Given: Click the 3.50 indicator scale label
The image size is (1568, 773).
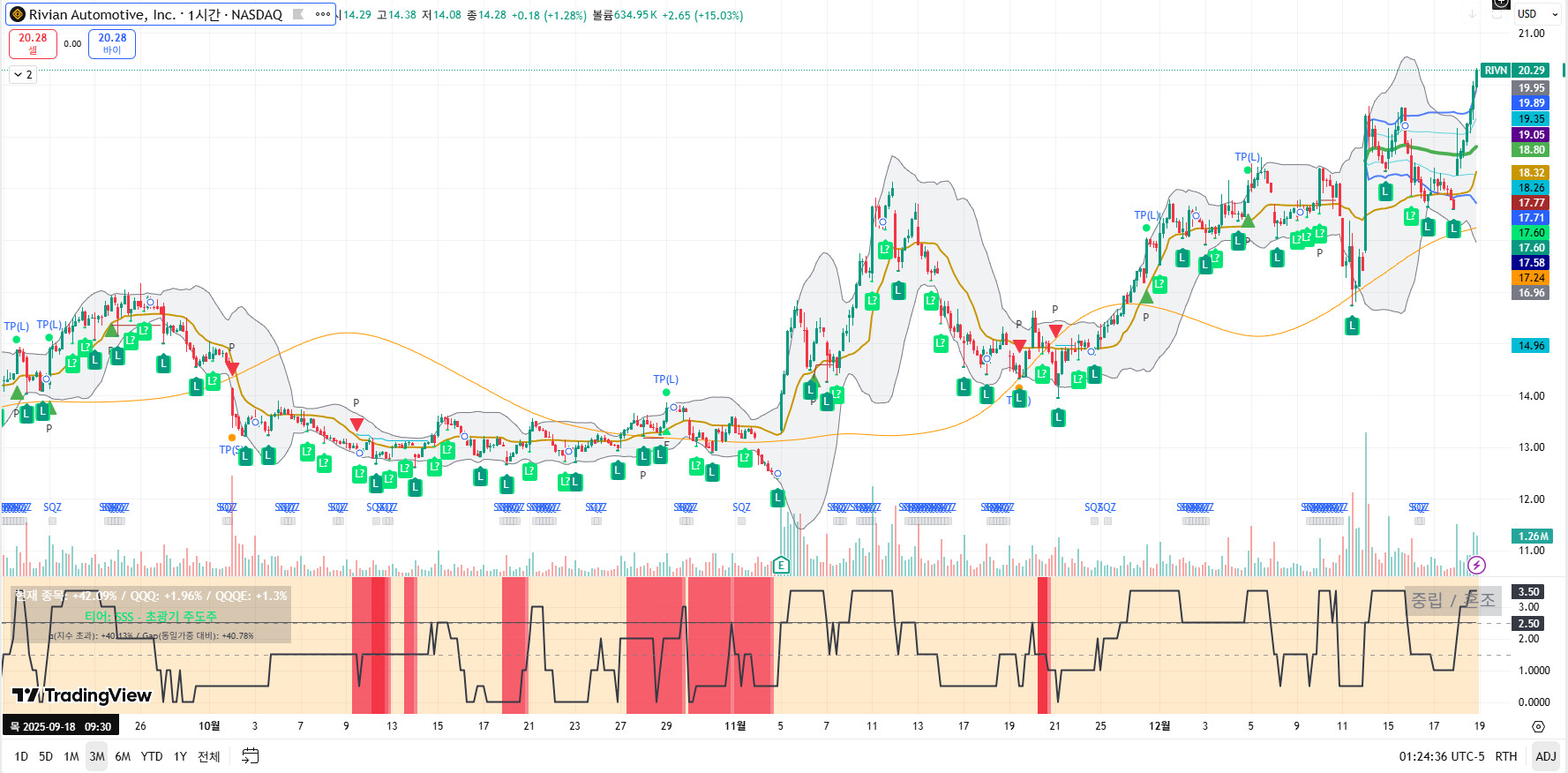Looking at the screenshot, I should pos(1528,592).
